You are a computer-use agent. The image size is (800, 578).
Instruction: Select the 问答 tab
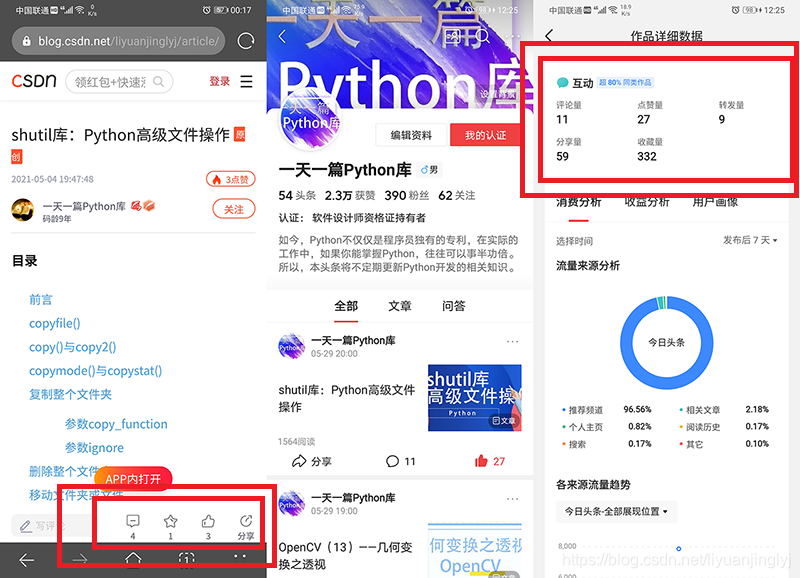(x=454, y=306)
